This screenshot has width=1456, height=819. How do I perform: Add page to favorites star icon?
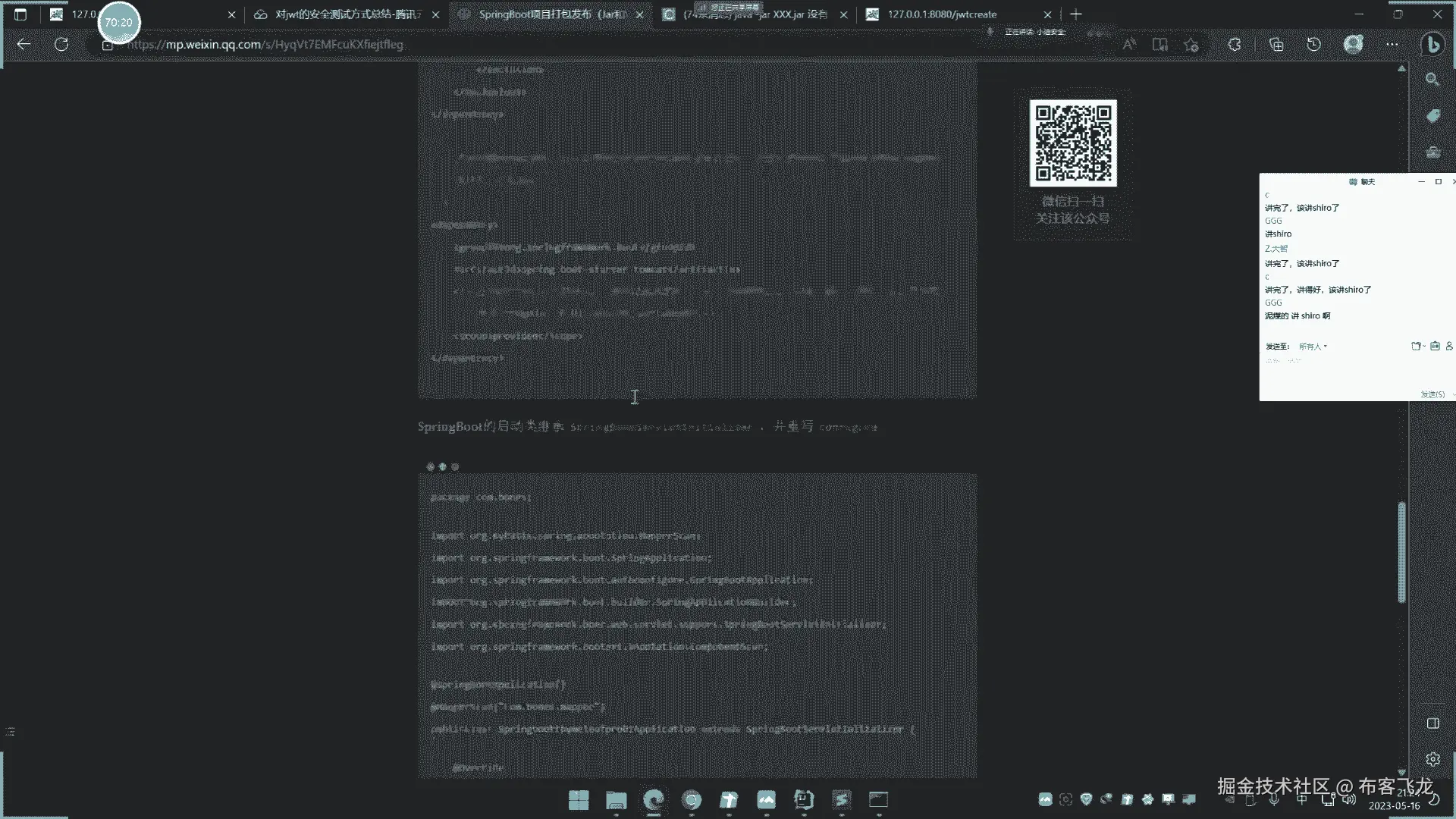click(x=1191, y=45)
